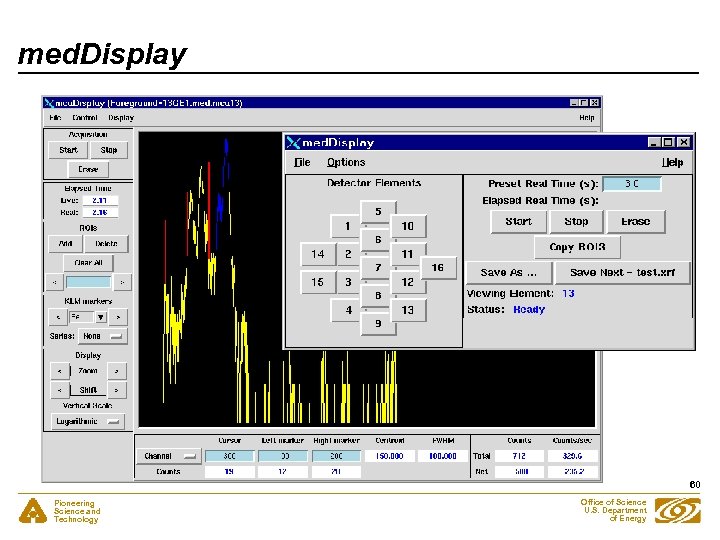Step KLM marker to previous element
Viewport: 720px width, 540px height.
coord(58,317)
